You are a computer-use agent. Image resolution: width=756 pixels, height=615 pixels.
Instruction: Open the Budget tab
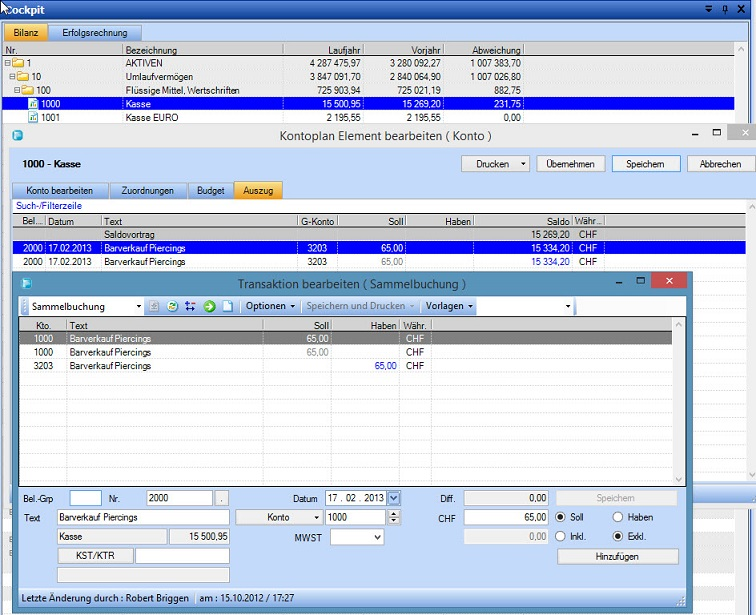tap(208, 190)
